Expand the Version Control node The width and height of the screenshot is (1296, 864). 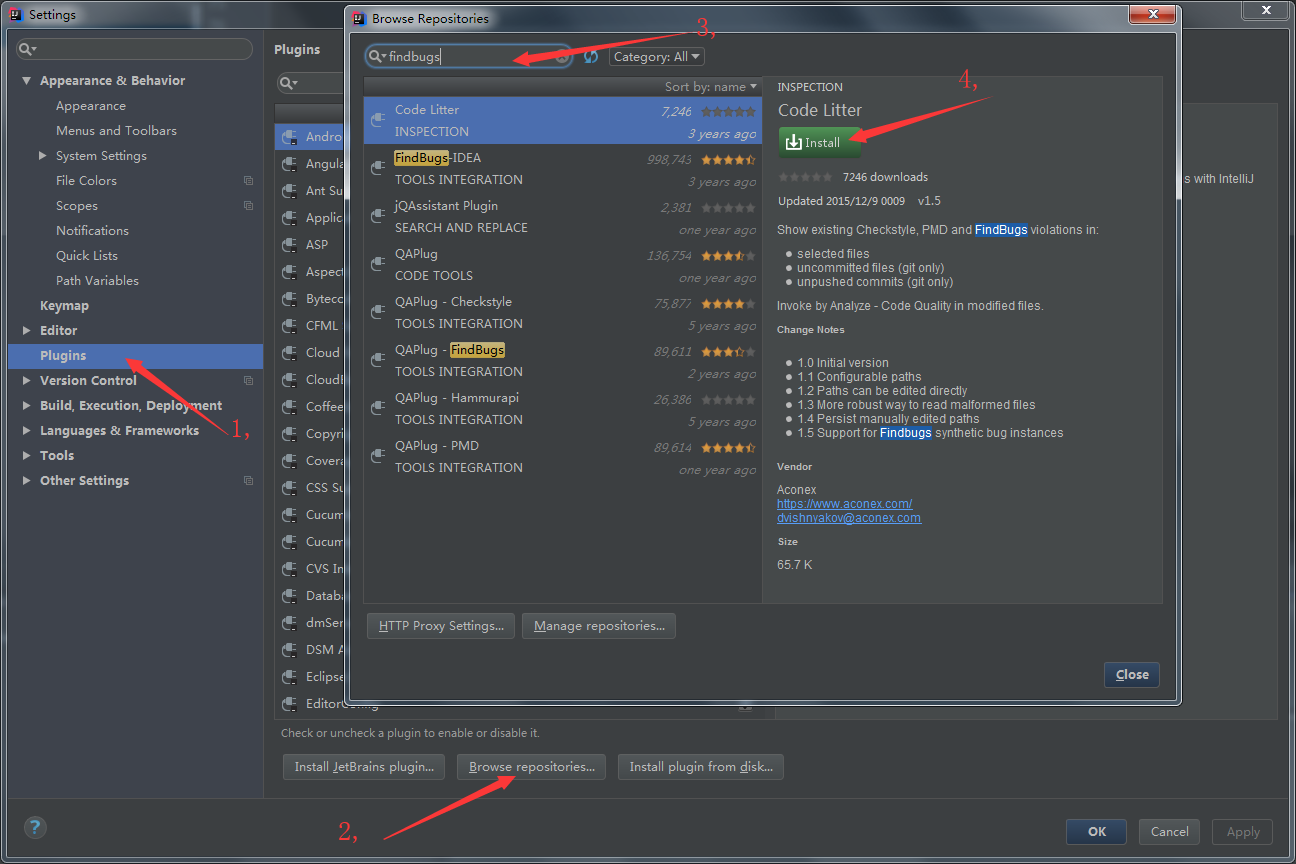(27, 381)
